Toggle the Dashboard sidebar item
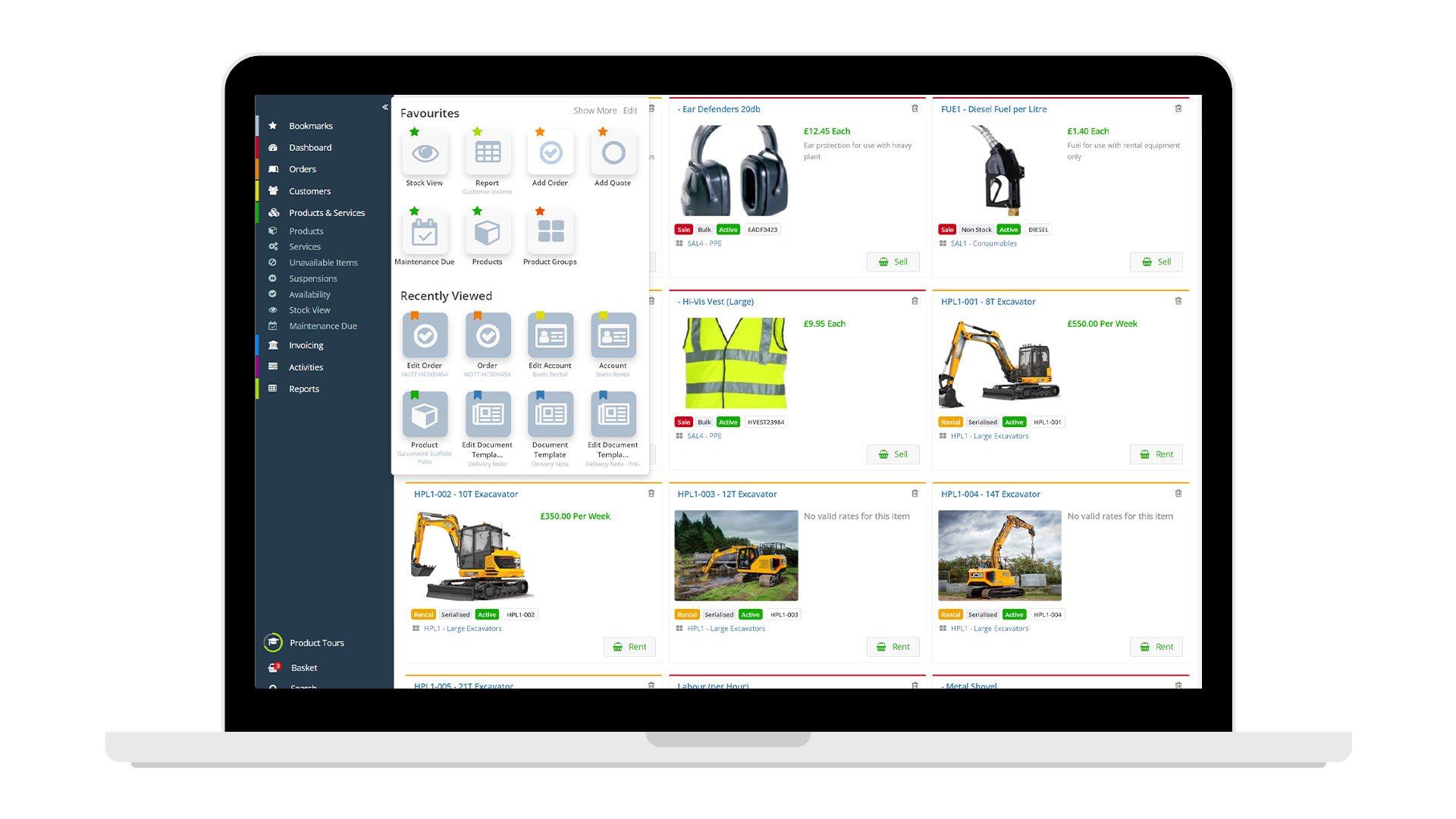Screen dimensions: 1456x819 click(x=310, y=147)
